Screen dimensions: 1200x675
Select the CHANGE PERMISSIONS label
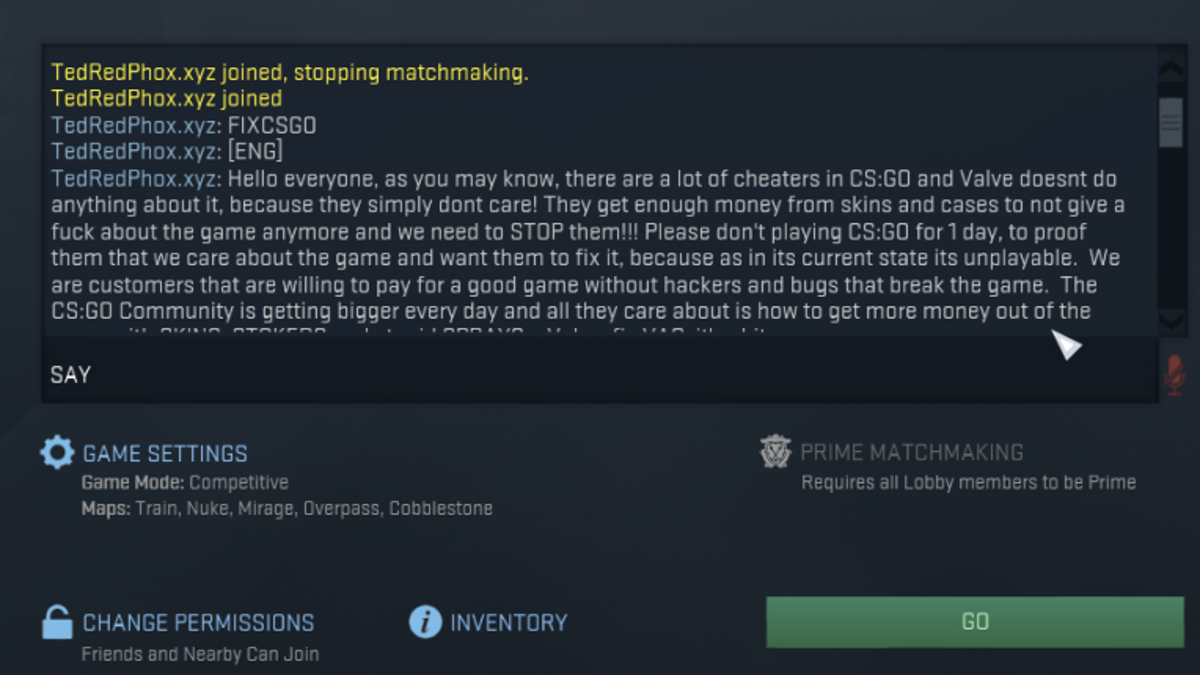pyautogui.click(x=198, y=623)
